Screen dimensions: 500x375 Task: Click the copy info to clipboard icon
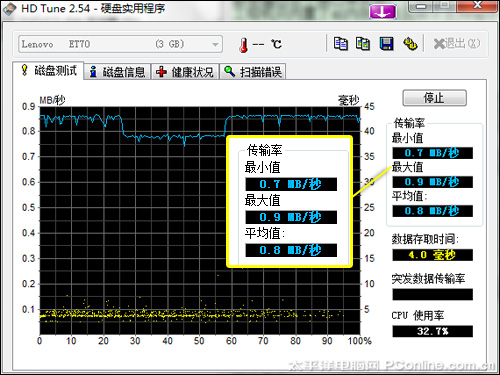(x=341, y=44)
